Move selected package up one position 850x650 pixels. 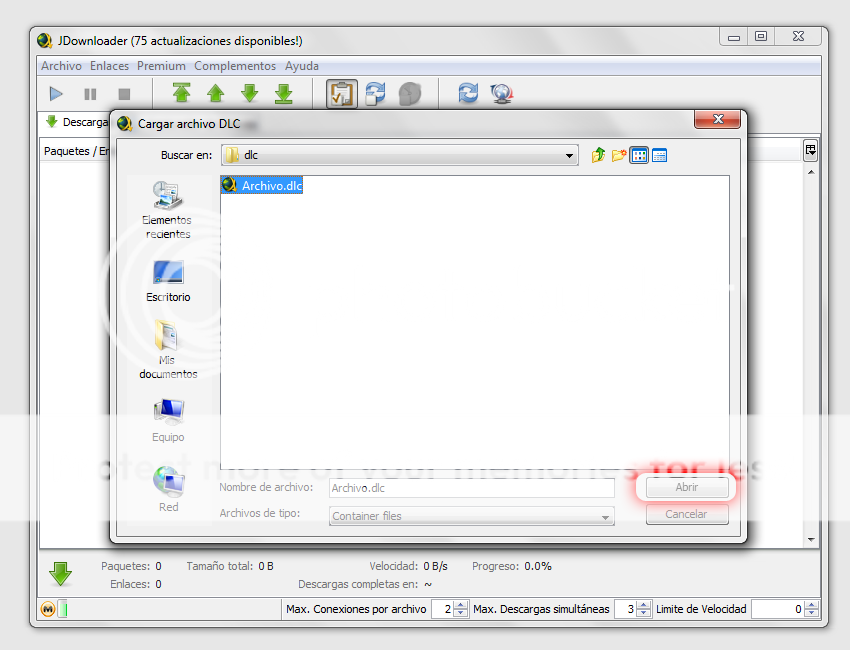[216, 93]
